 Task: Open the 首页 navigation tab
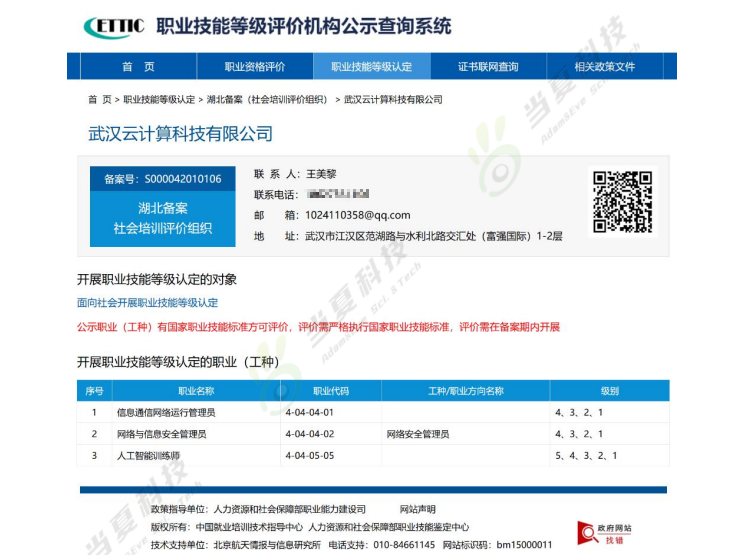point(138,67)
